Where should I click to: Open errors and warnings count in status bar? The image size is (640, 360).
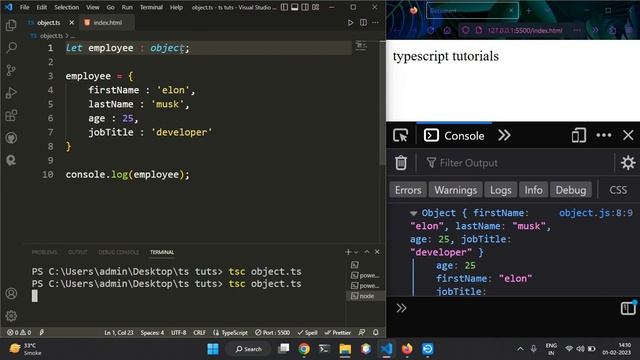tap(19, 332)
